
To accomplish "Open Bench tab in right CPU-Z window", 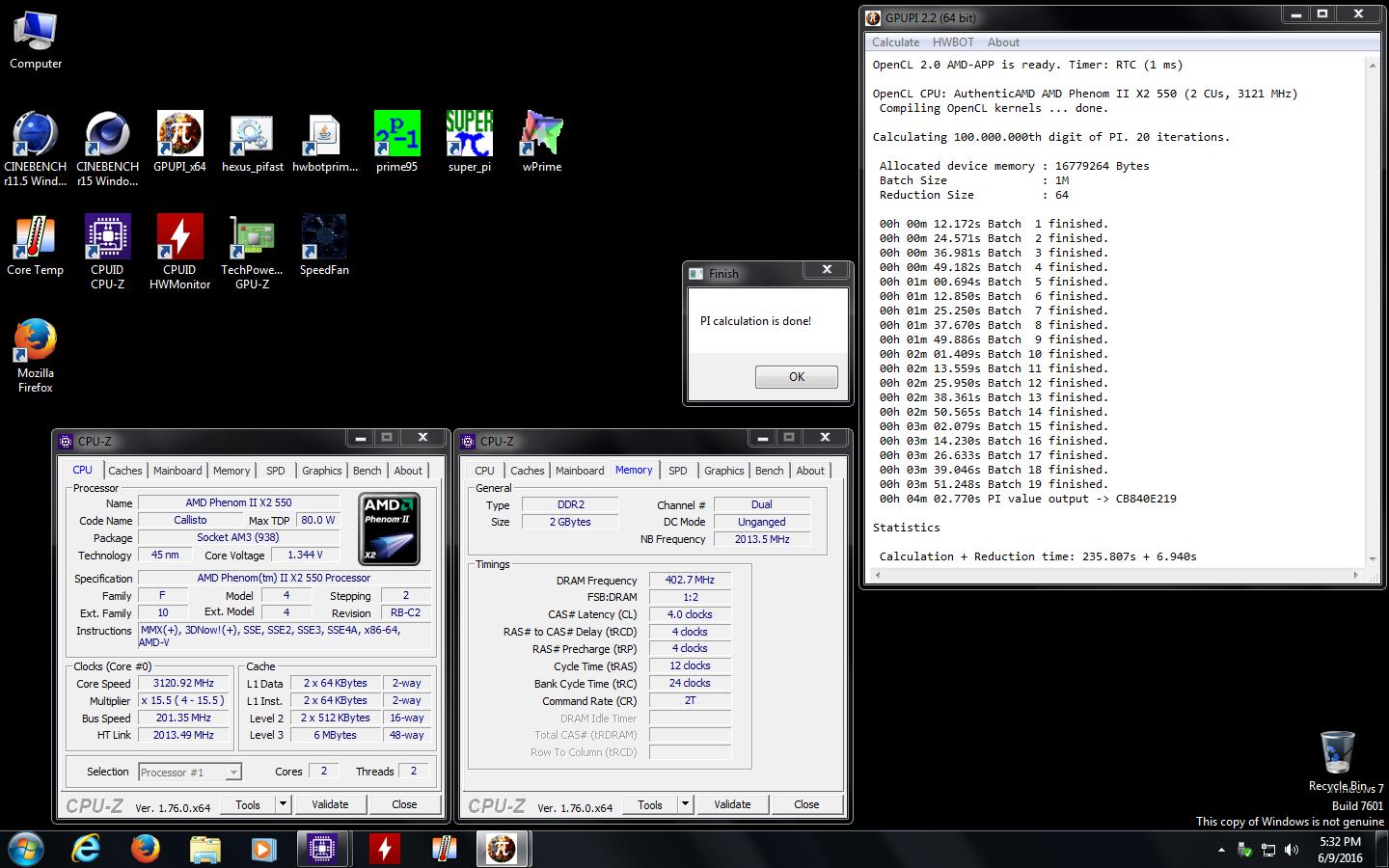I will 769,471.
